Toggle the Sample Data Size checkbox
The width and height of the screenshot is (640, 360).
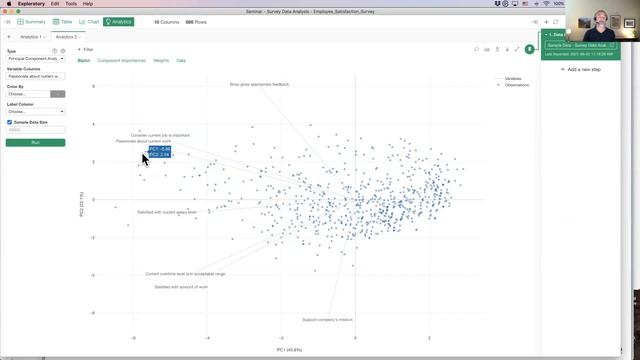pos(9,122)
